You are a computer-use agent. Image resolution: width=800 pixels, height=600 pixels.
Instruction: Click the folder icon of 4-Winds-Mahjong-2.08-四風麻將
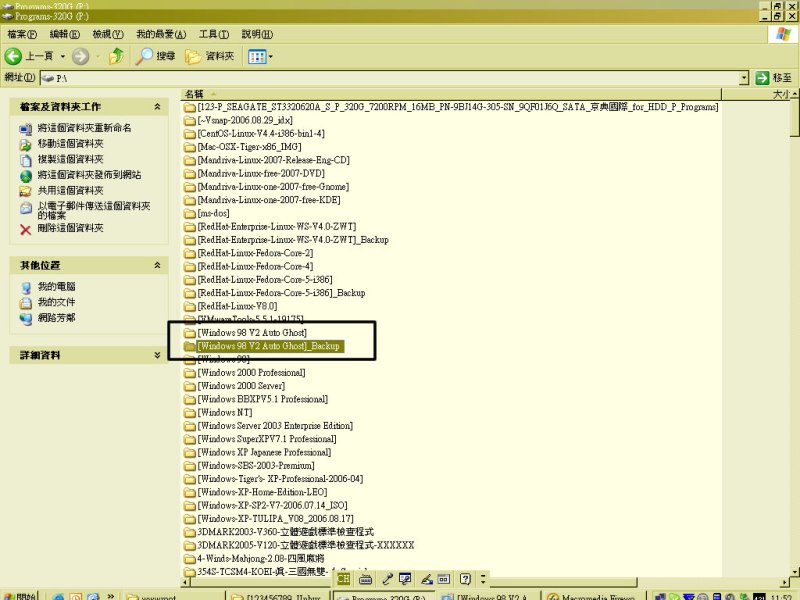point(190,559)
